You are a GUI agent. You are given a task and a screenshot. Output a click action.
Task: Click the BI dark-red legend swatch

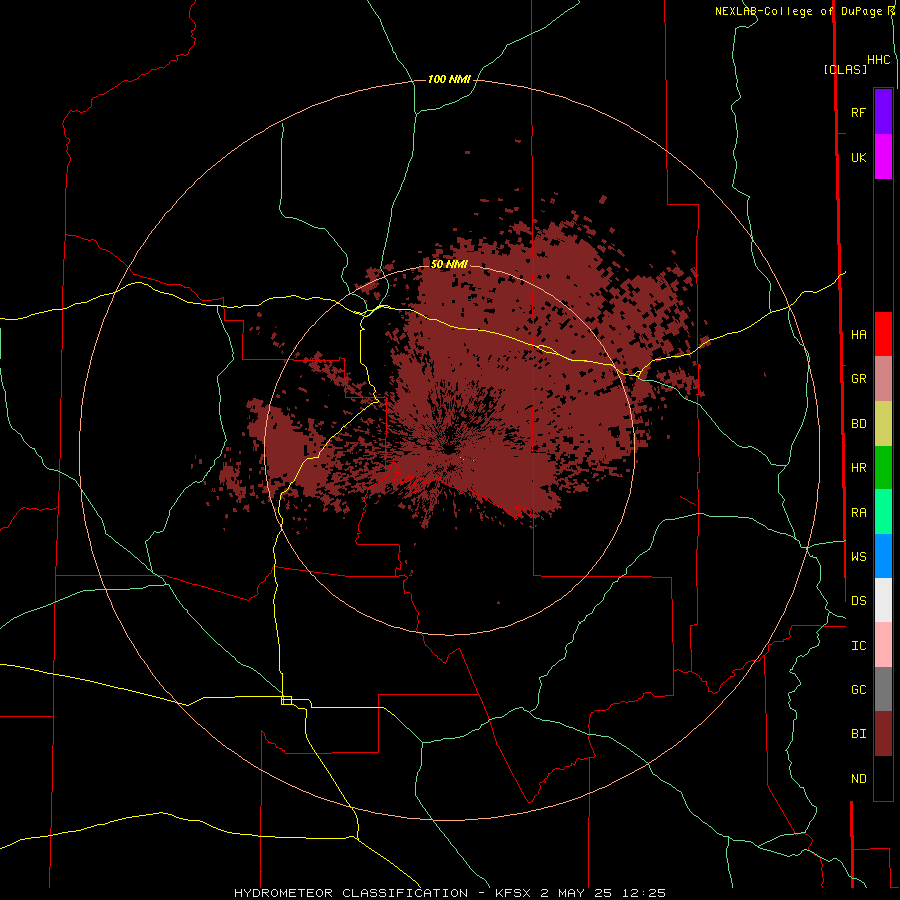point(883,734)
